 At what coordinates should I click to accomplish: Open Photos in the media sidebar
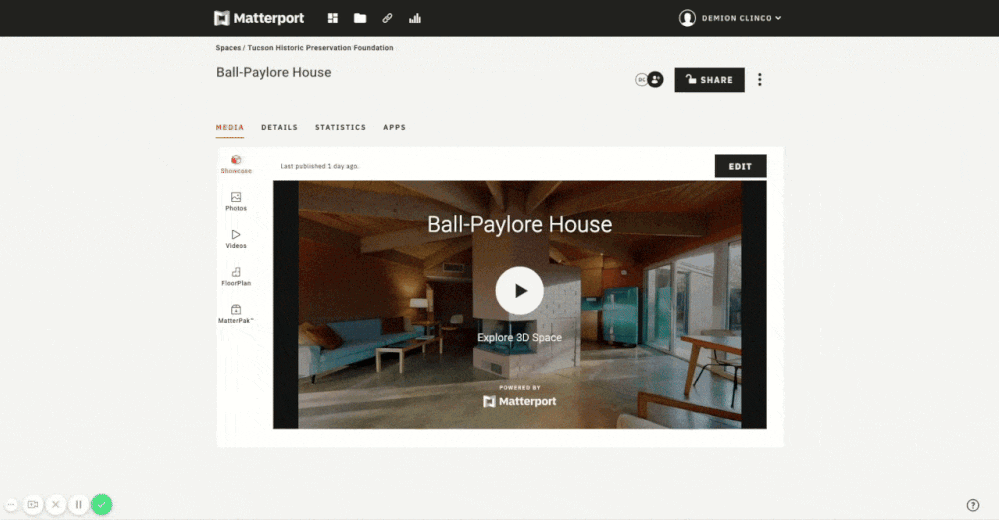click(x=236, y=201)
